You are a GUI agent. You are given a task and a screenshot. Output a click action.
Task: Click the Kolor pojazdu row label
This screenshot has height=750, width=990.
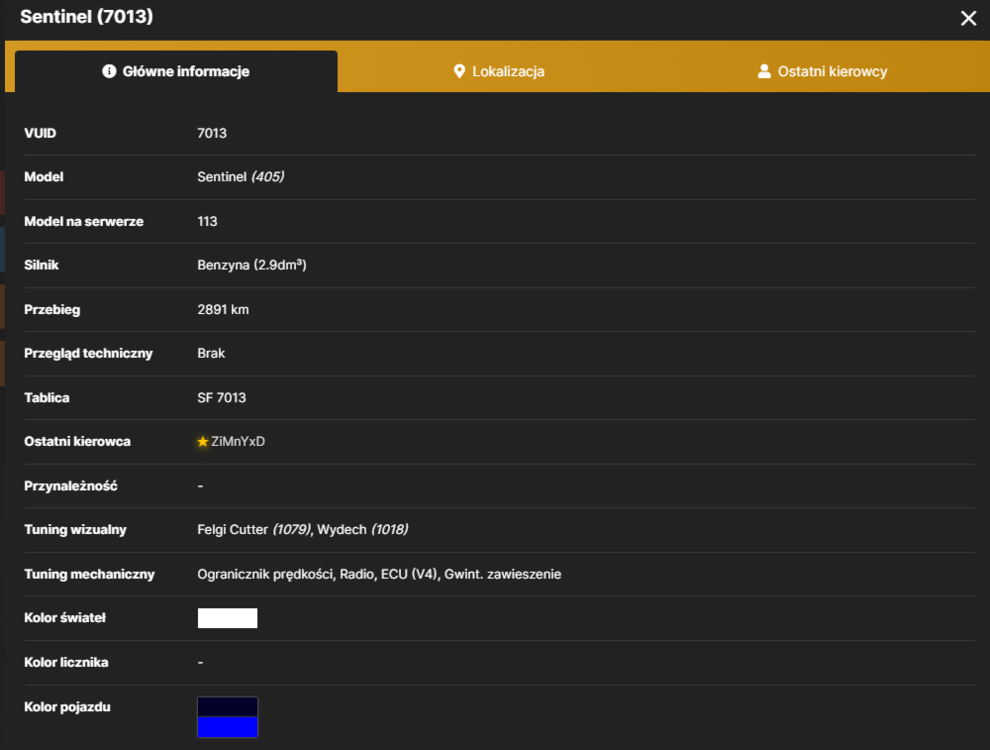(67, 707)
